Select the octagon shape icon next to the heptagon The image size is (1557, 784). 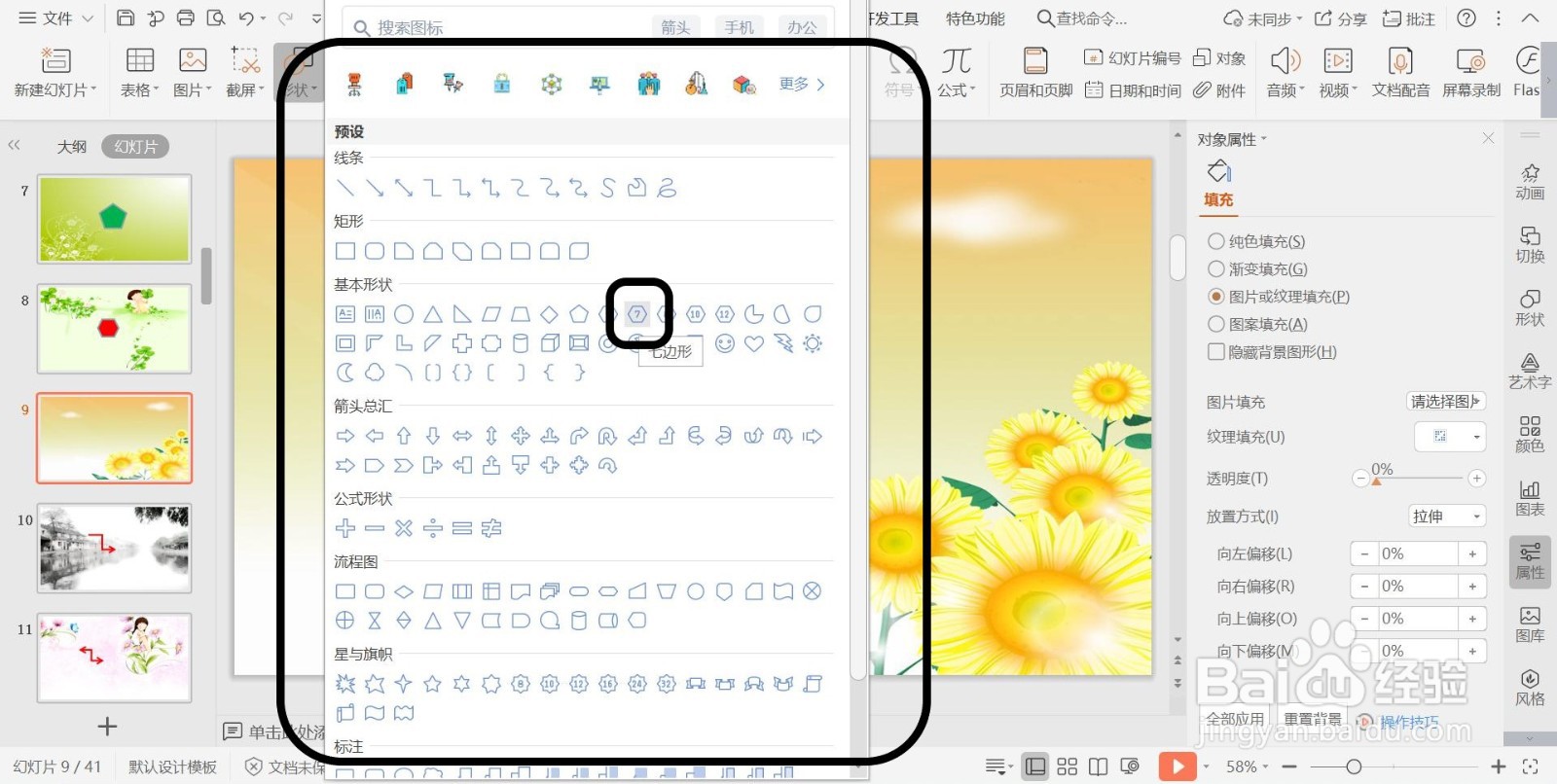667,314
